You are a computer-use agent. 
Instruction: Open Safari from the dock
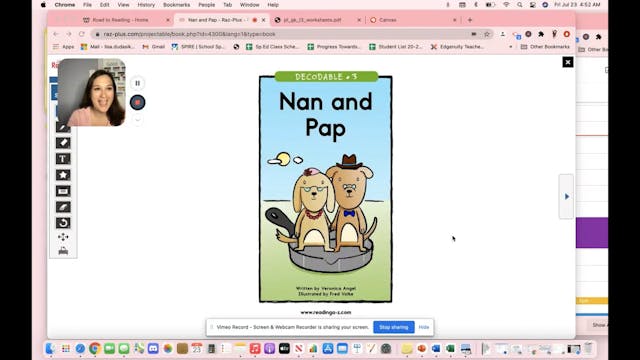[x=80, y=349]
